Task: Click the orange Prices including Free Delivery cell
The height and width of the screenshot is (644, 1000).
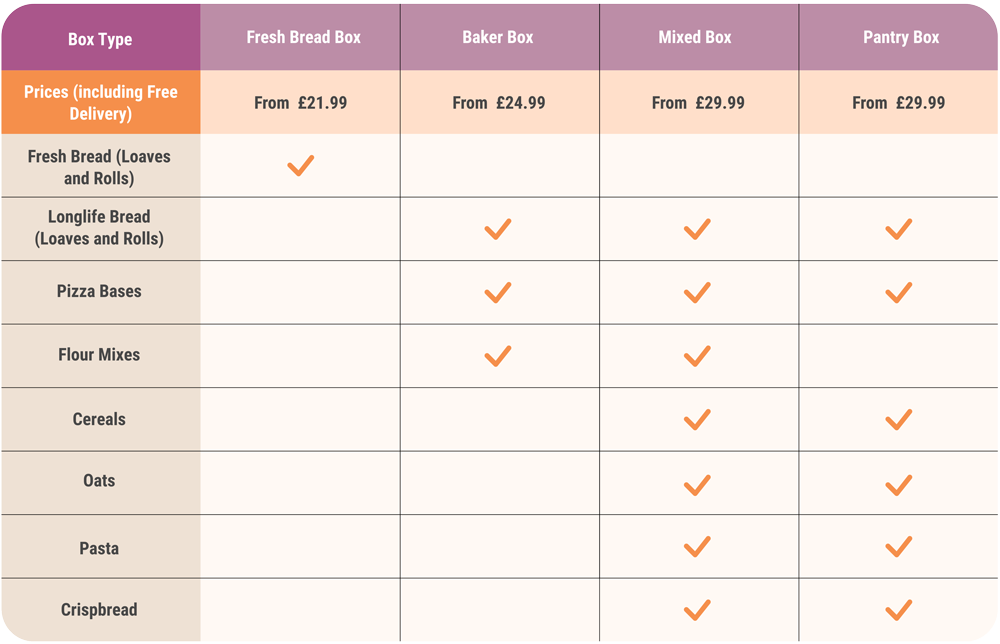Action: tap(100, 103)
